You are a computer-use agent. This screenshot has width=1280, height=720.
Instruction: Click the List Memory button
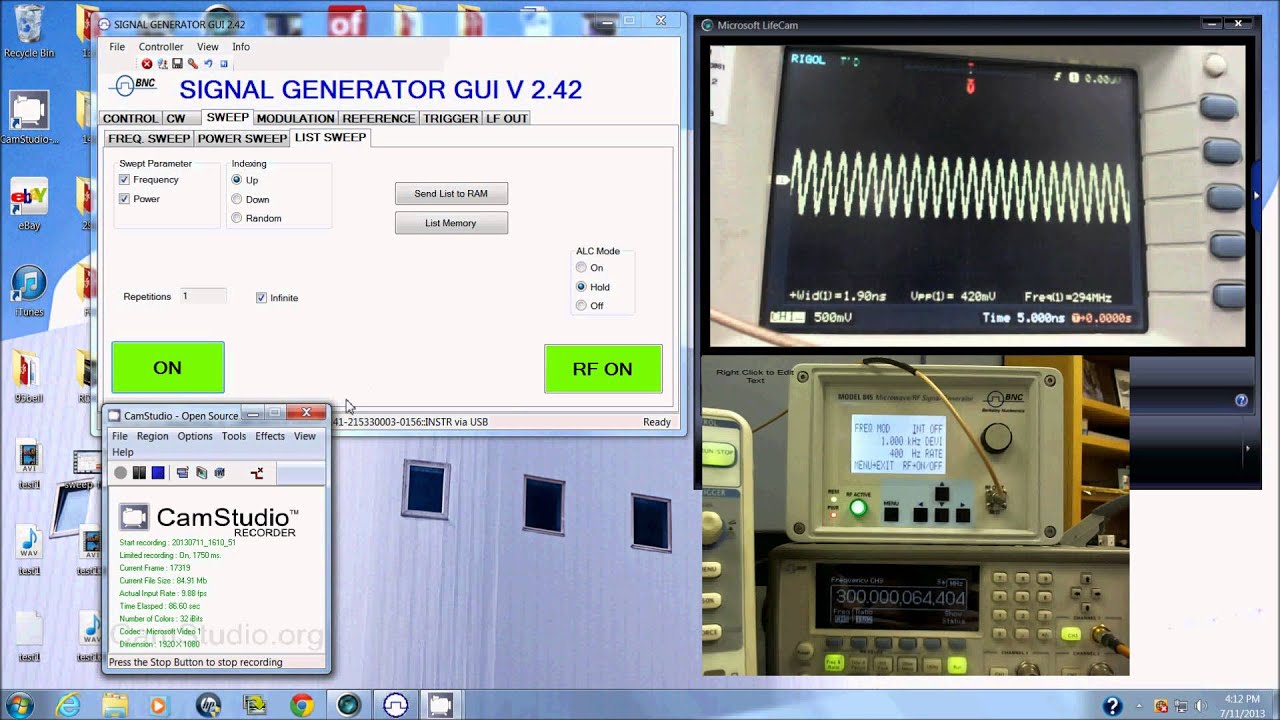[451, 222]
